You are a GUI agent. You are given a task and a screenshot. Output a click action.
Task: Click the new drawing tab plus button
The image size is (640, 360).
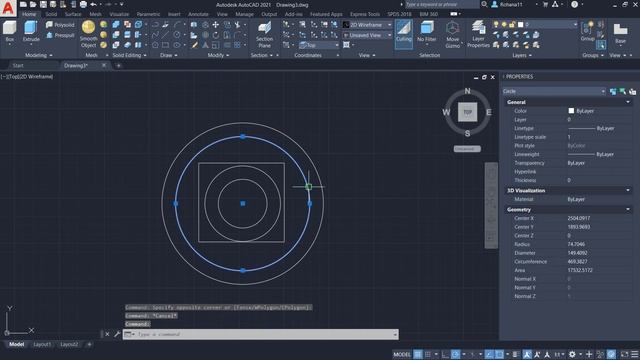pos(118,65)
